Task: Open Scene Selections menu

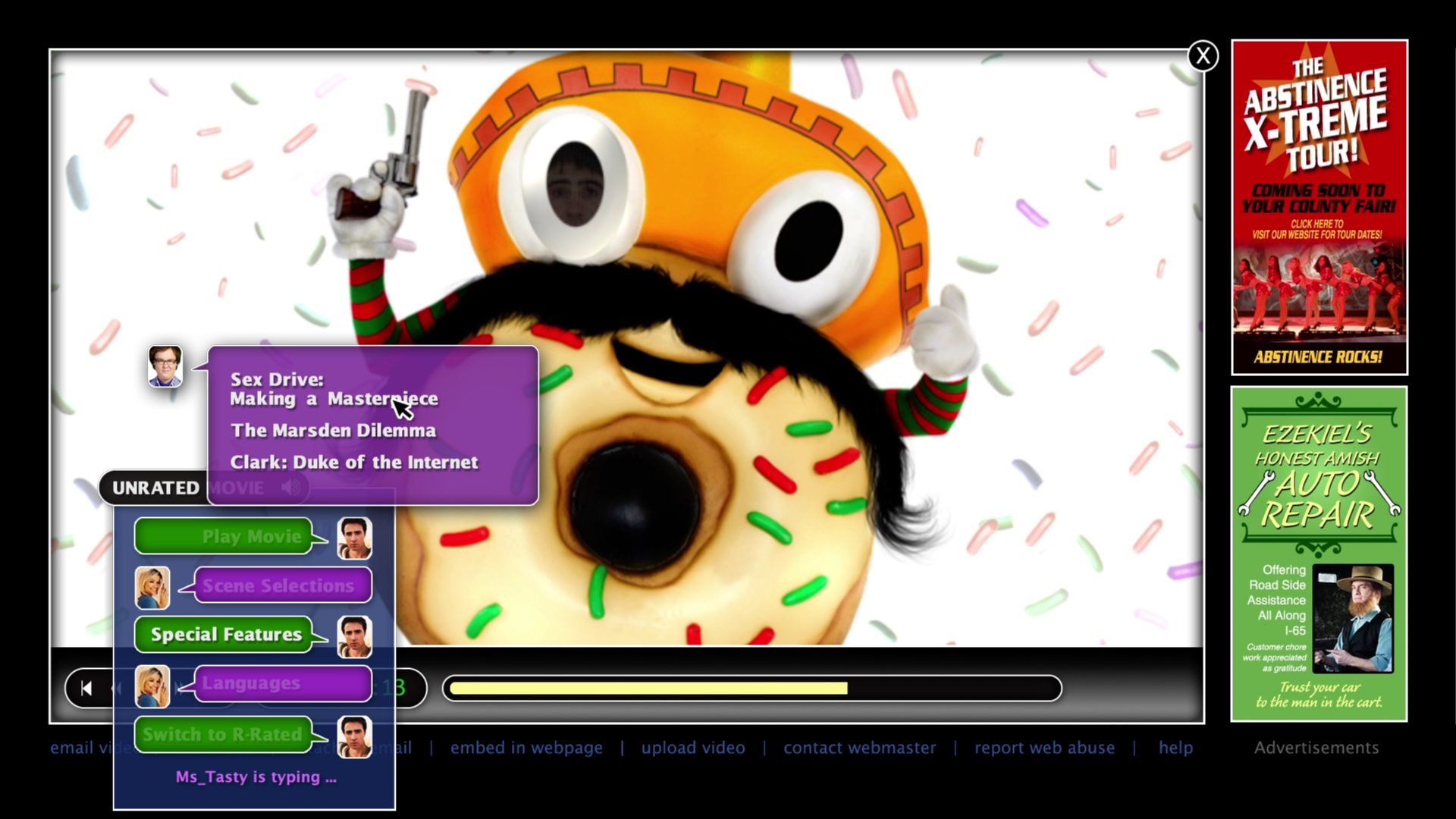Action: 282,585
